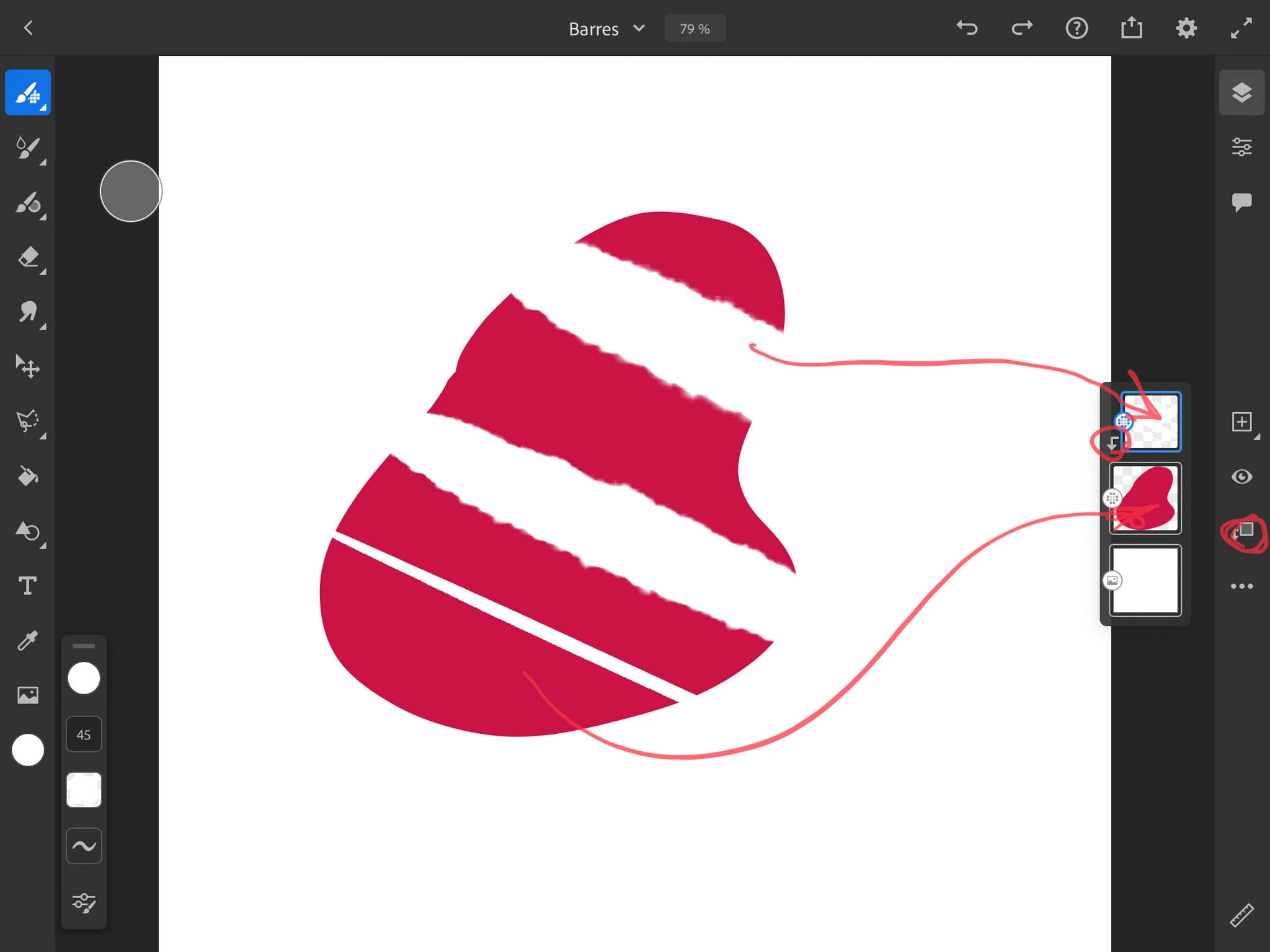Open the Layer Properties panel
The image size is (1270, 952).
coord(1241,148)
